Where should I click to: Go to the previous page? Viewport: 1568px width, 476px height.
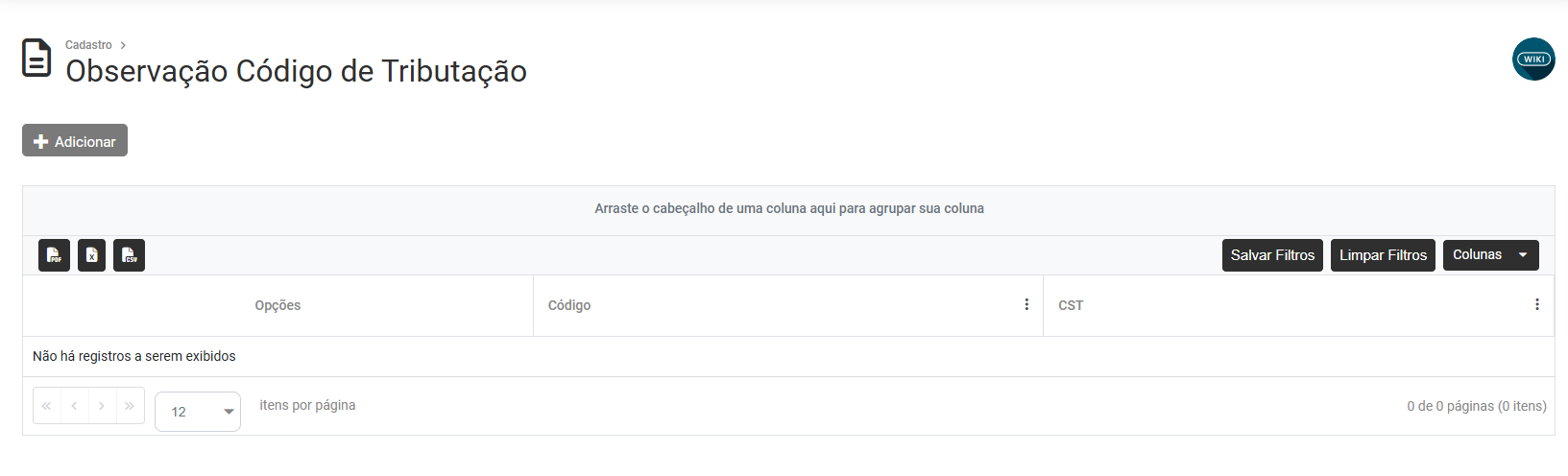[x=74, y=406]
